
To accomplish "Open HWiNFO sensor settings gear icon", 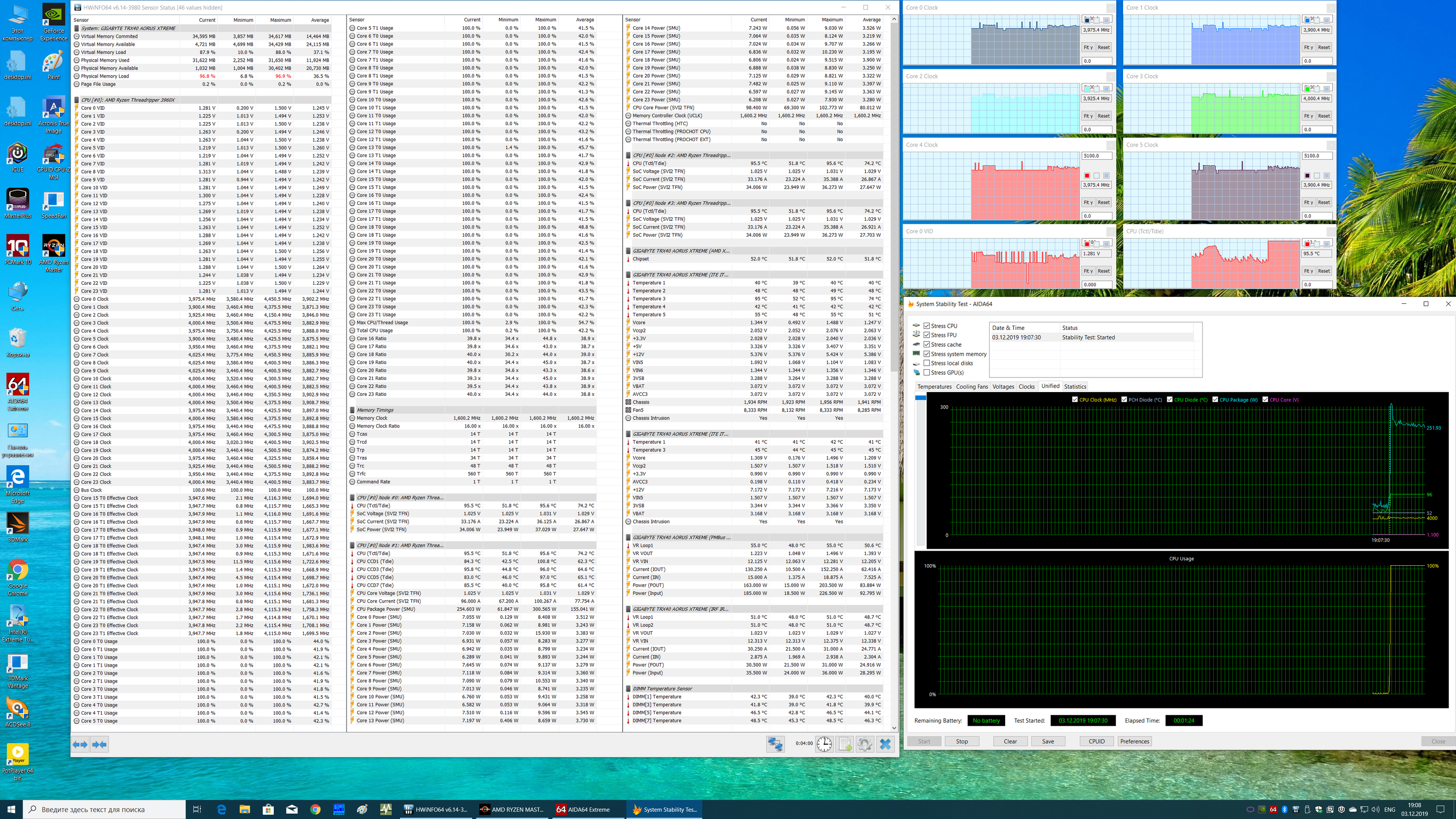I will [x=864, y=744].
